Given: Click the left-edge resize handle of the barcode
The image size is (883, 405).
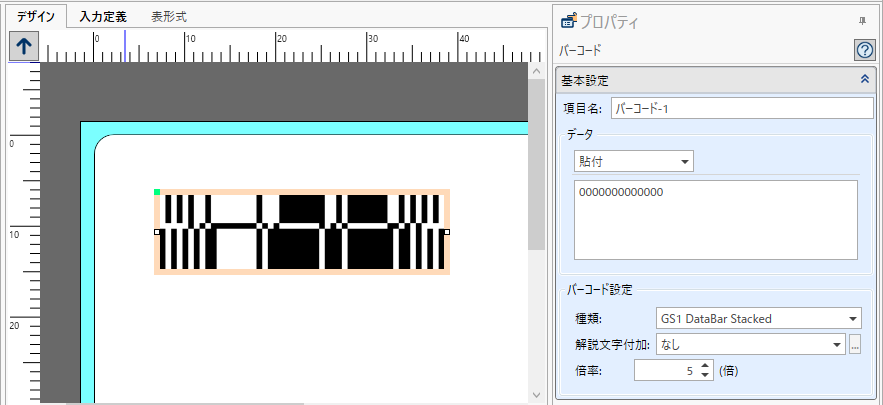Looking at the screenshot, I should point(157,232).
